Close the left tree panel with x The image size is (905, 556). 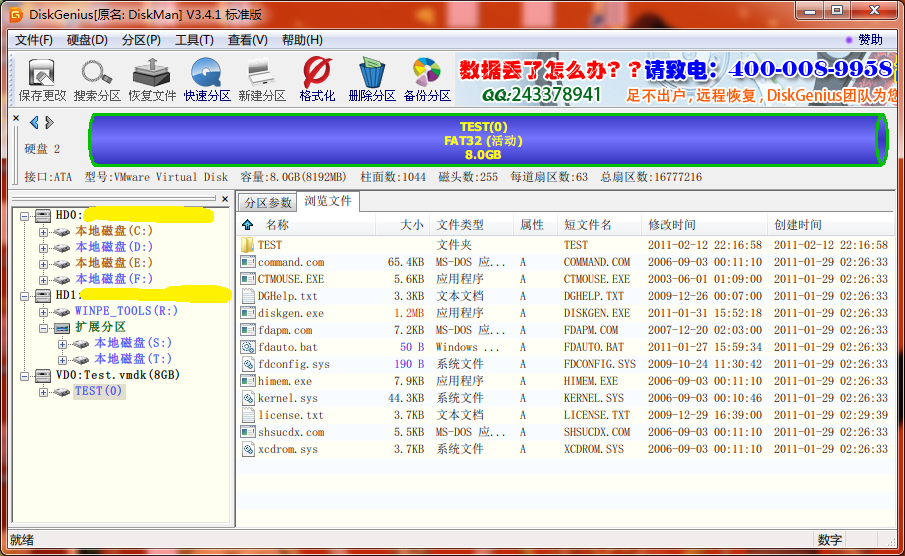225,199
